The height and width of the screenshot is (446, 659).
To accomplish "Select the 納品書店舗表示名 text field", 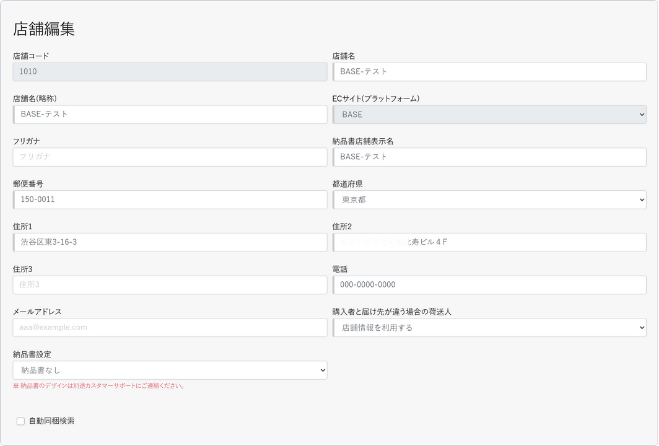I will point(489,157).
